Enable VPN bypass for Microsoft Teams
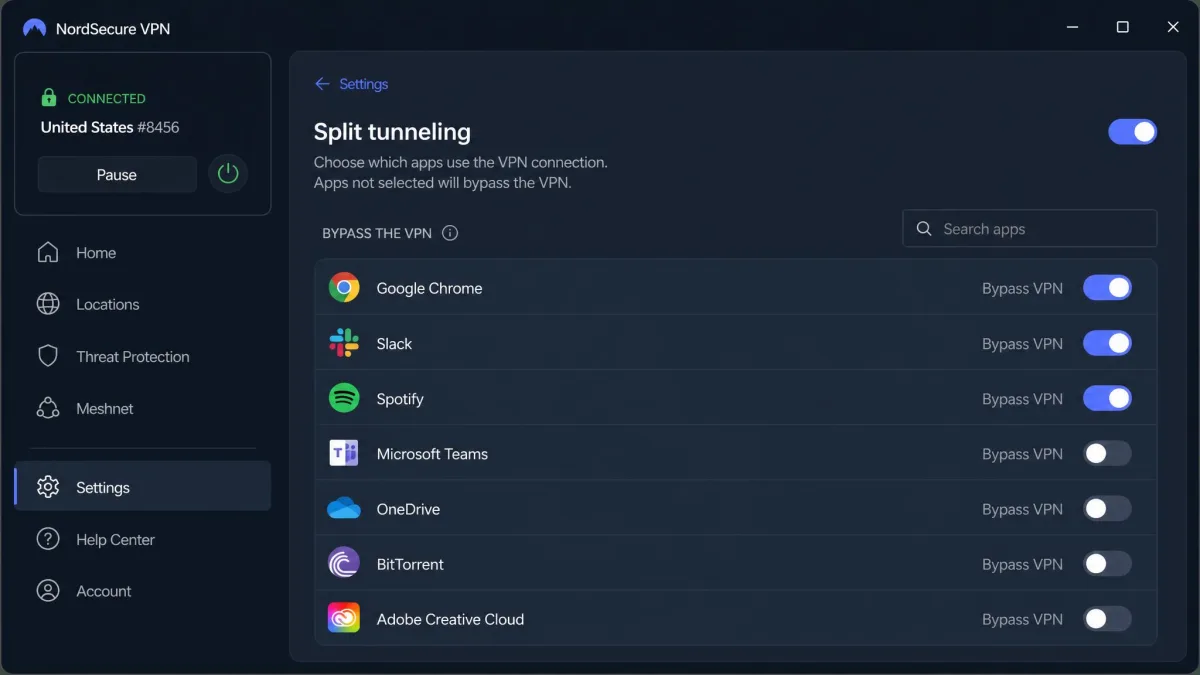The width and height of the screenshot is (1200, 675). click(1107, 453)
